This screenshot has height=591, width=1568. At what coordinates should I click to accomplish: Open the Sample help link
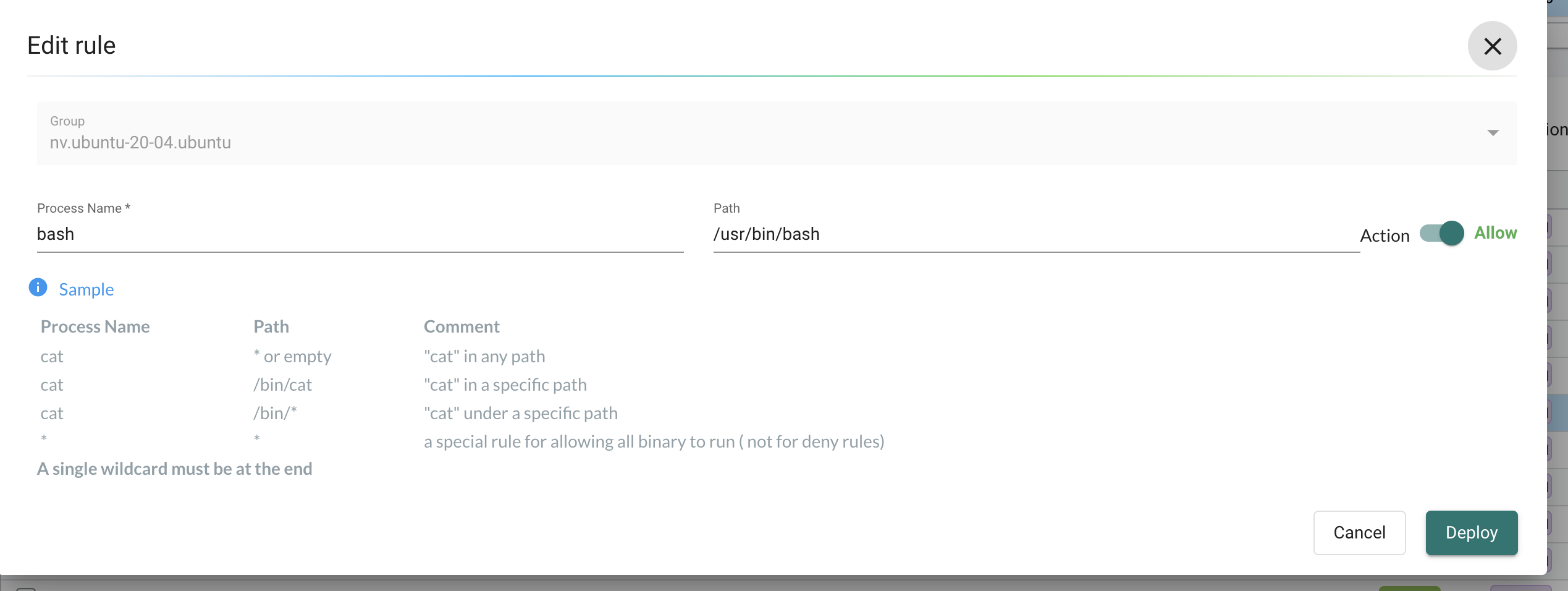point(86,289)
